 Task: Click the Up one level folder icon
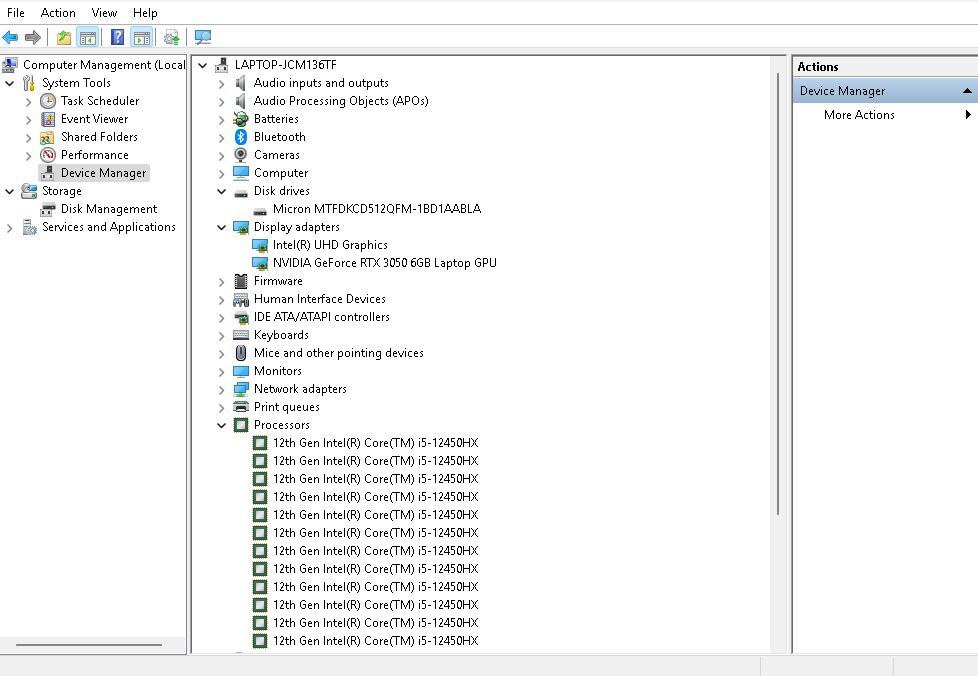click(x=64, y=37)
